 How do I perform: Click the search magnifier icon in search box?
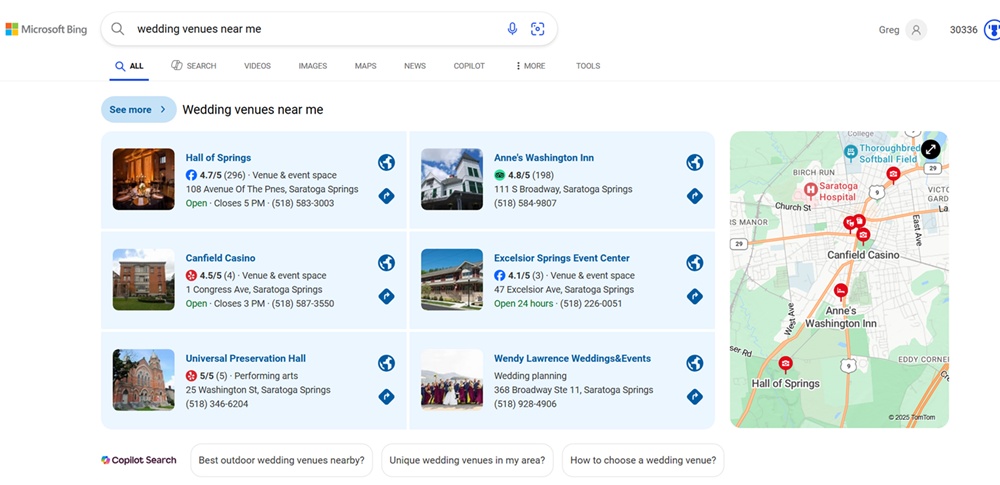click(x=117, y=29)
